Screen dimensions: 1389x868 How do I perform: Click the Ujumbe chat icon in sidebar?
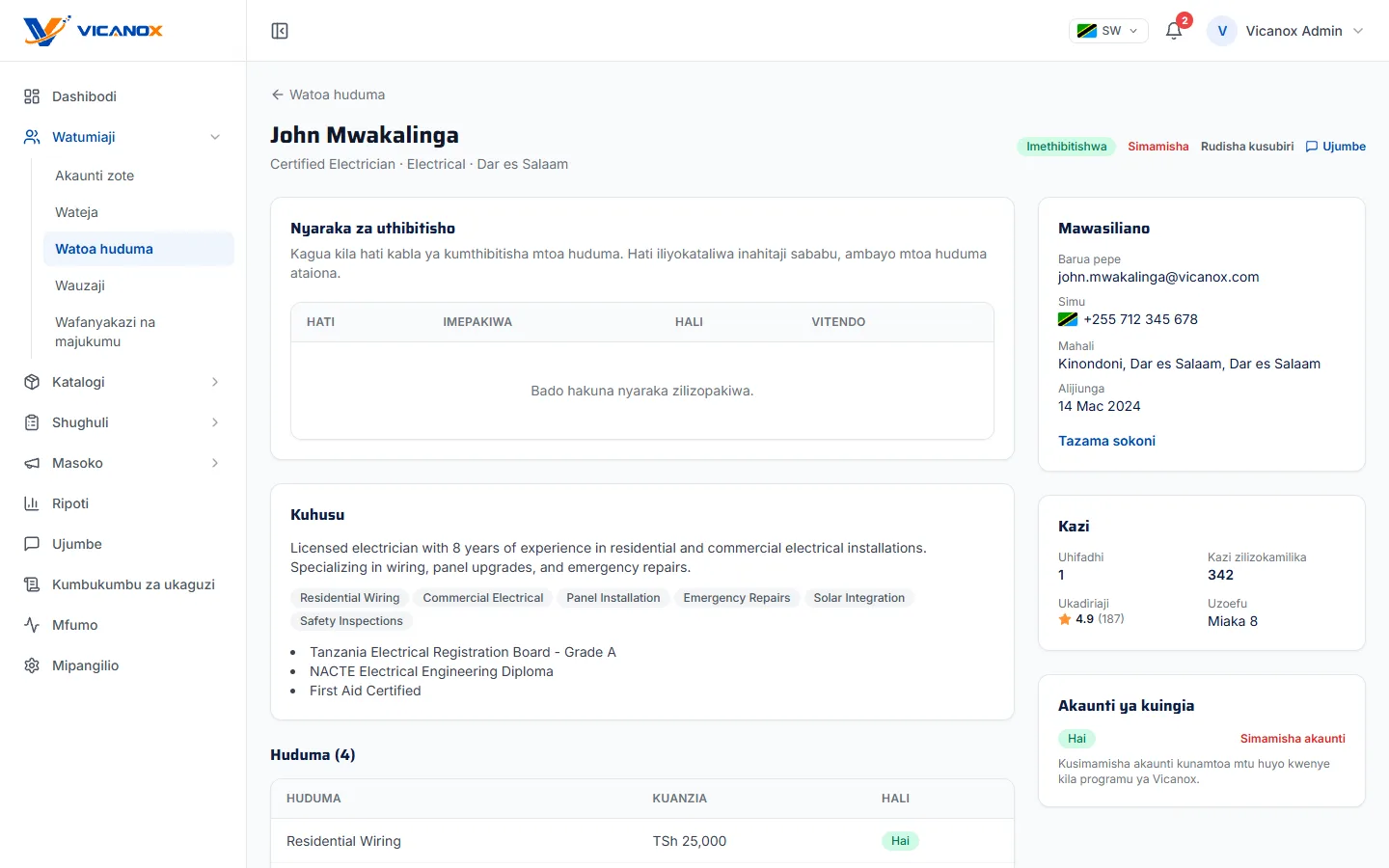pos(32,544)
